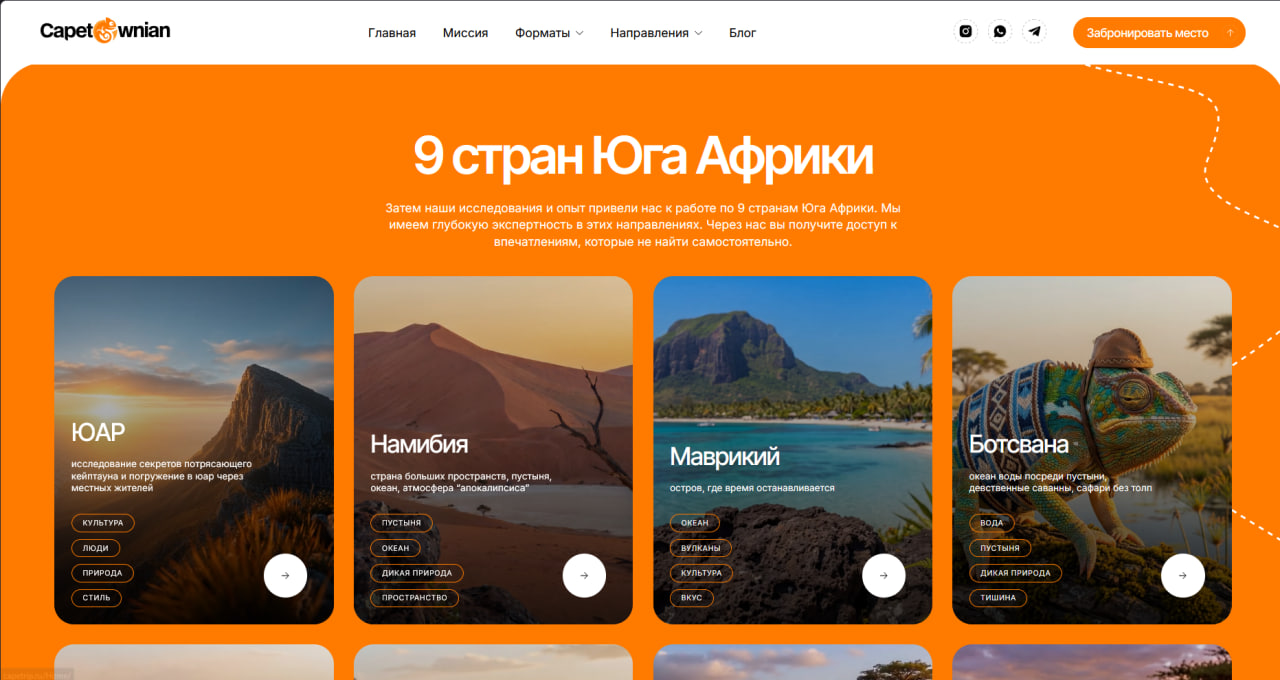
Task: Open the Instagram social icon
Action: click(x=965, y=32)
